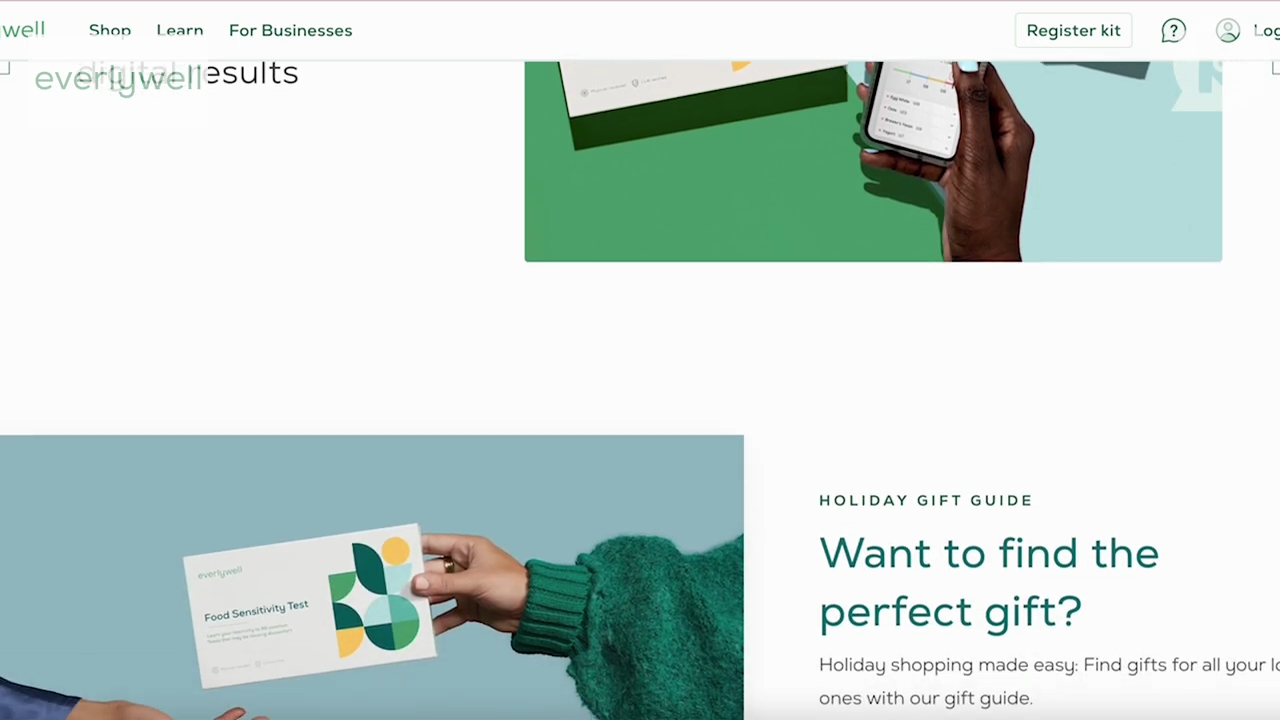Click the right corner bracket marker
This screenshot has height=720, width=1280.
coord(1275,68)
